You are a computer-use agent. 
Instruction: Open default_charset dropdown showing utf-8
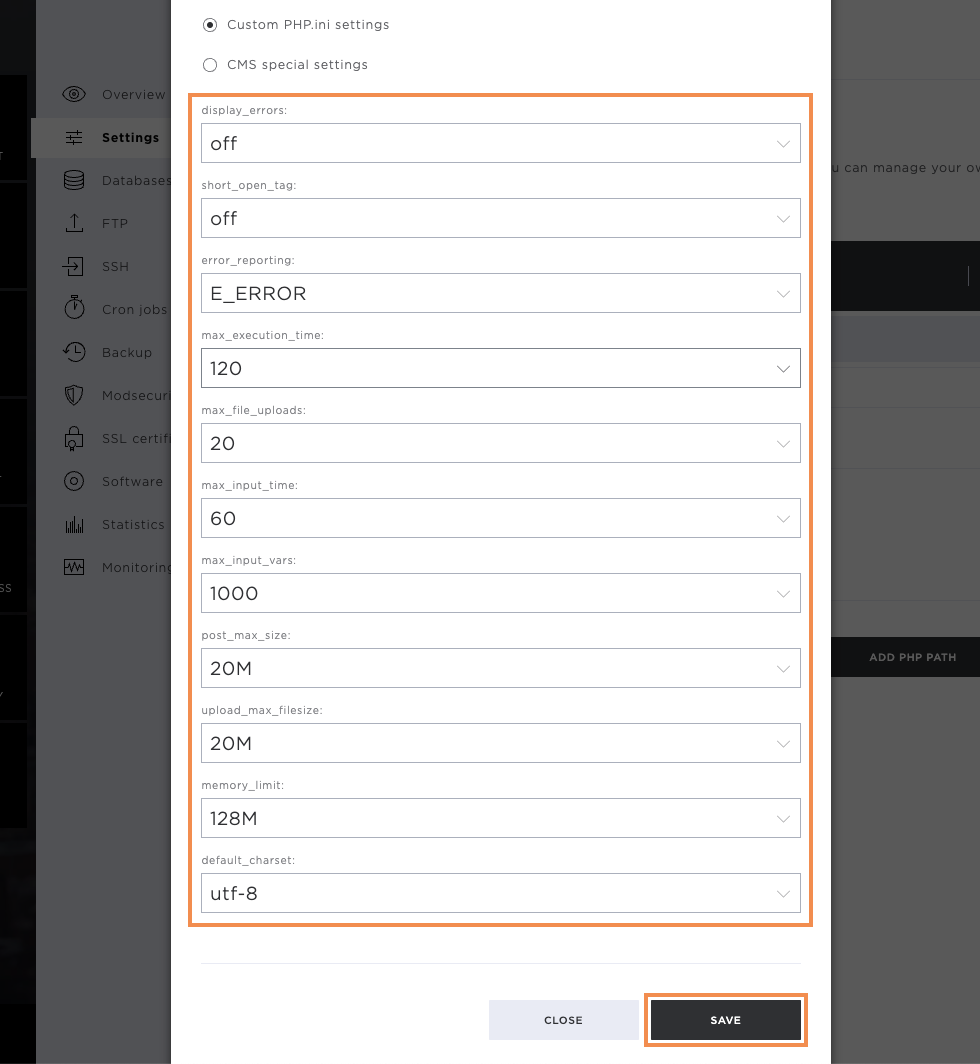[x=501, y=893]
